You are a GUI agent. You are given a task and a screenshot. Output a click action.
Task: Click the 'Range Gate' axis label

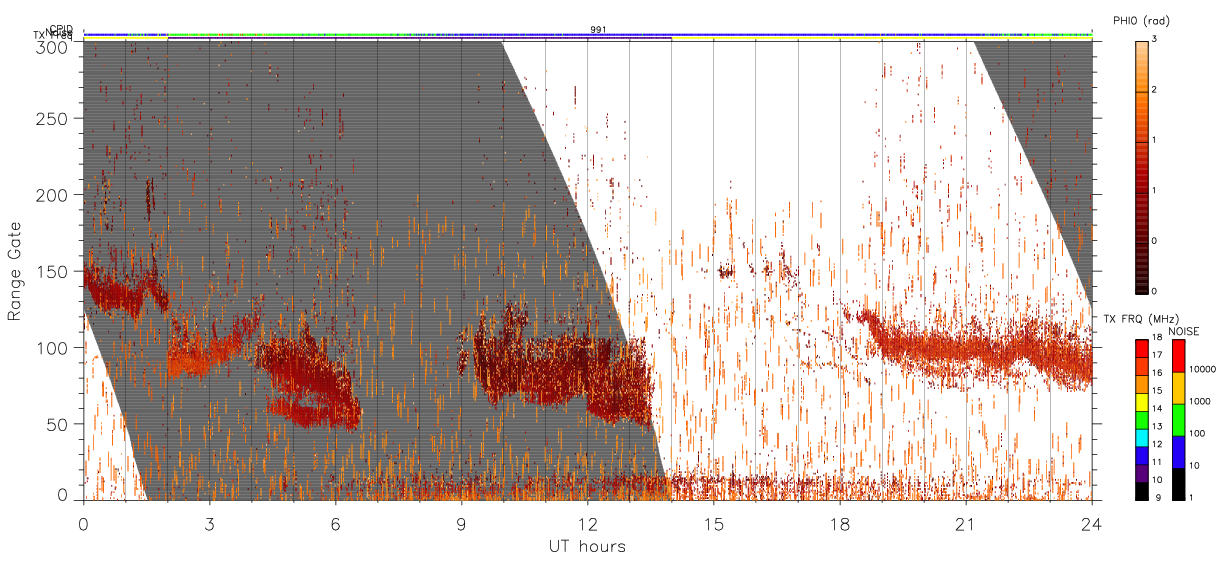pyautogui.click(x=15, y=271)
